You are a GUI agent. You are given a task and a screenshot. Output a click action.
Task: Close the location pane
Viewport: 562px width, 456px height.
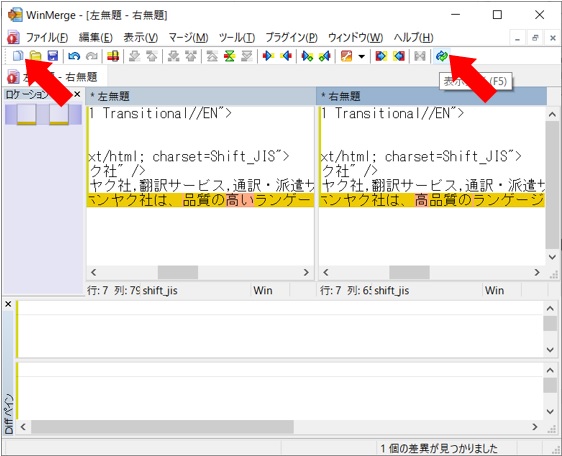[x=77, y=94]
